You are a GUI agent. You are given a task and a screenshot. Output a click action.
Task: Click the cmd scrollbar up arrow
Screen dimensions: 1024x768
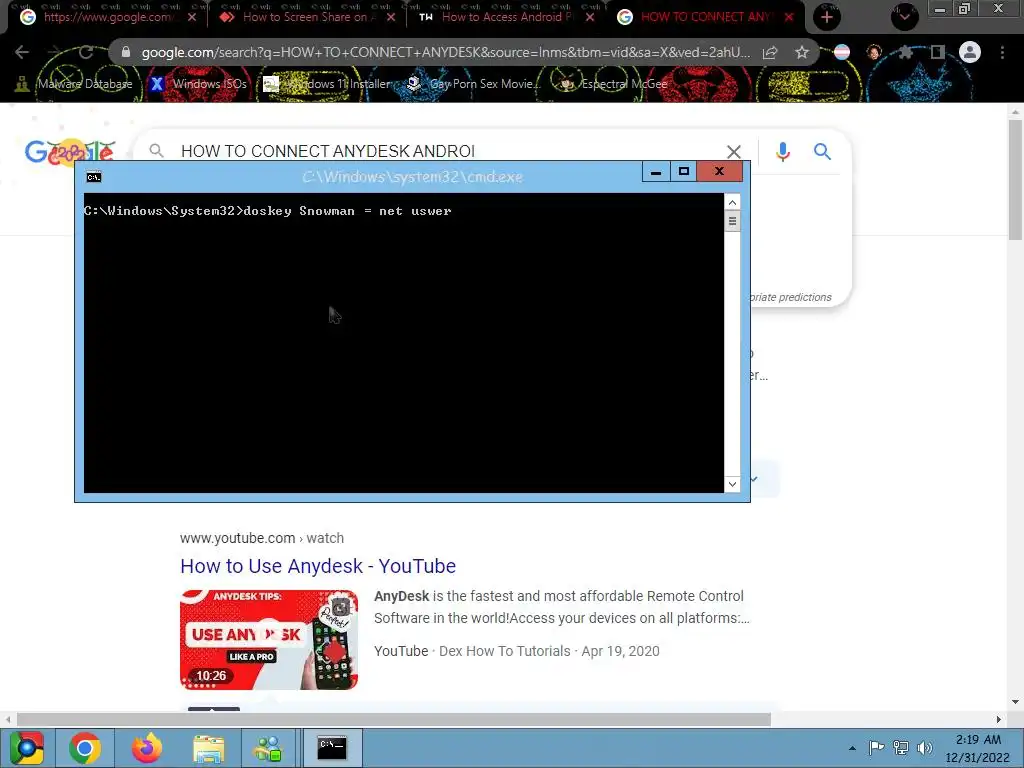732,202
